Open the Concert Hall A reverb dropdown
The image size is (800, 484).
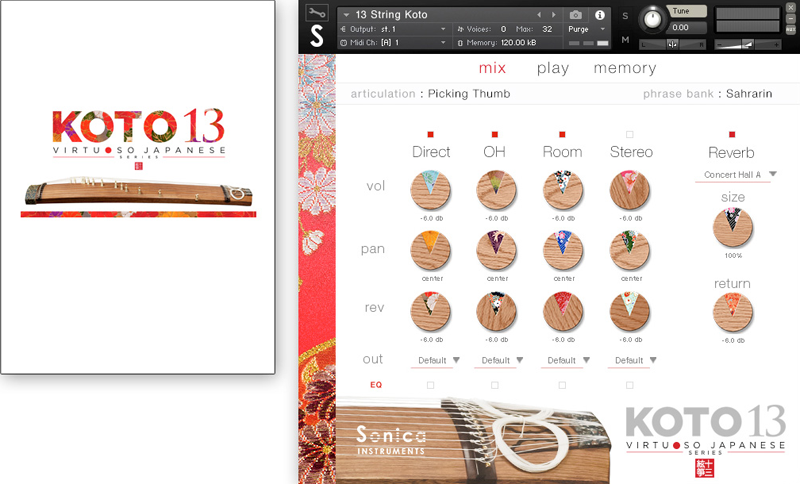[773, 174]
